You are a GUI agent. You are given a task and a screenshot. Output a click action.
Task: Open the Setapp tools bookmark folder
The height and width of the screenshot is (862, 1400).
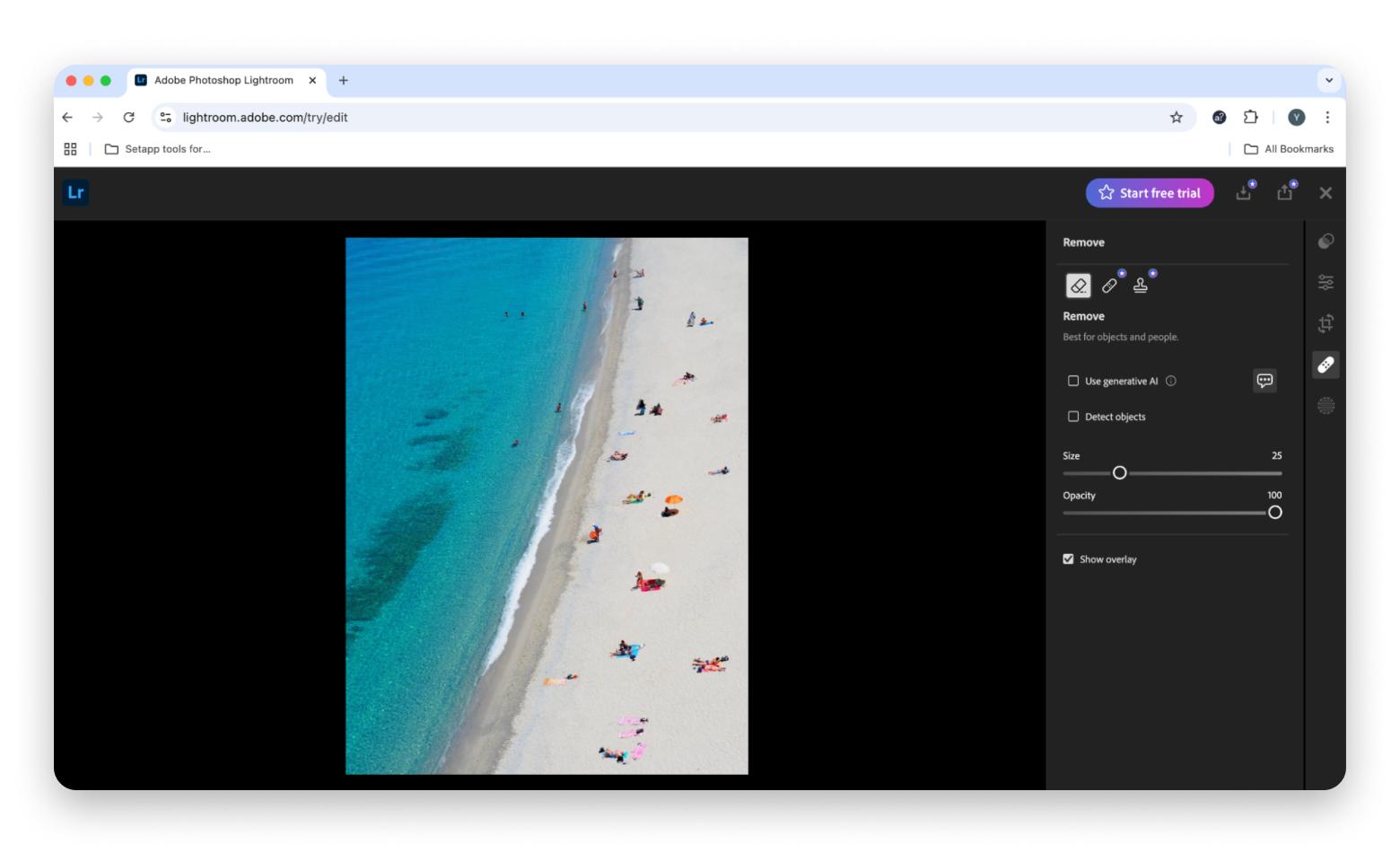coord(158,149)
